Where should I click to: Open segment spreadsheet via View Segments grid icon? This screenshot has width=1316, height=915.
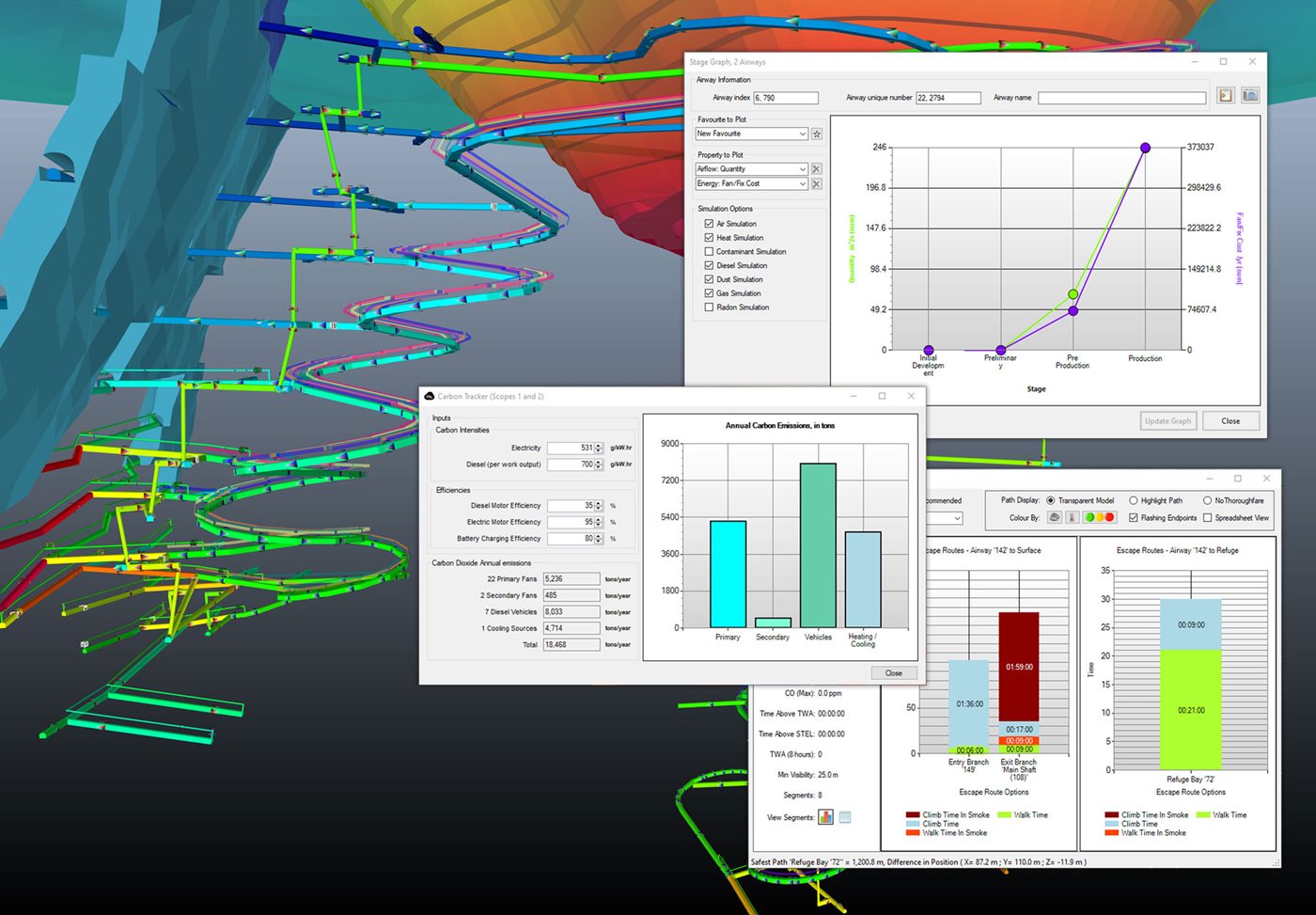point(844,816)
